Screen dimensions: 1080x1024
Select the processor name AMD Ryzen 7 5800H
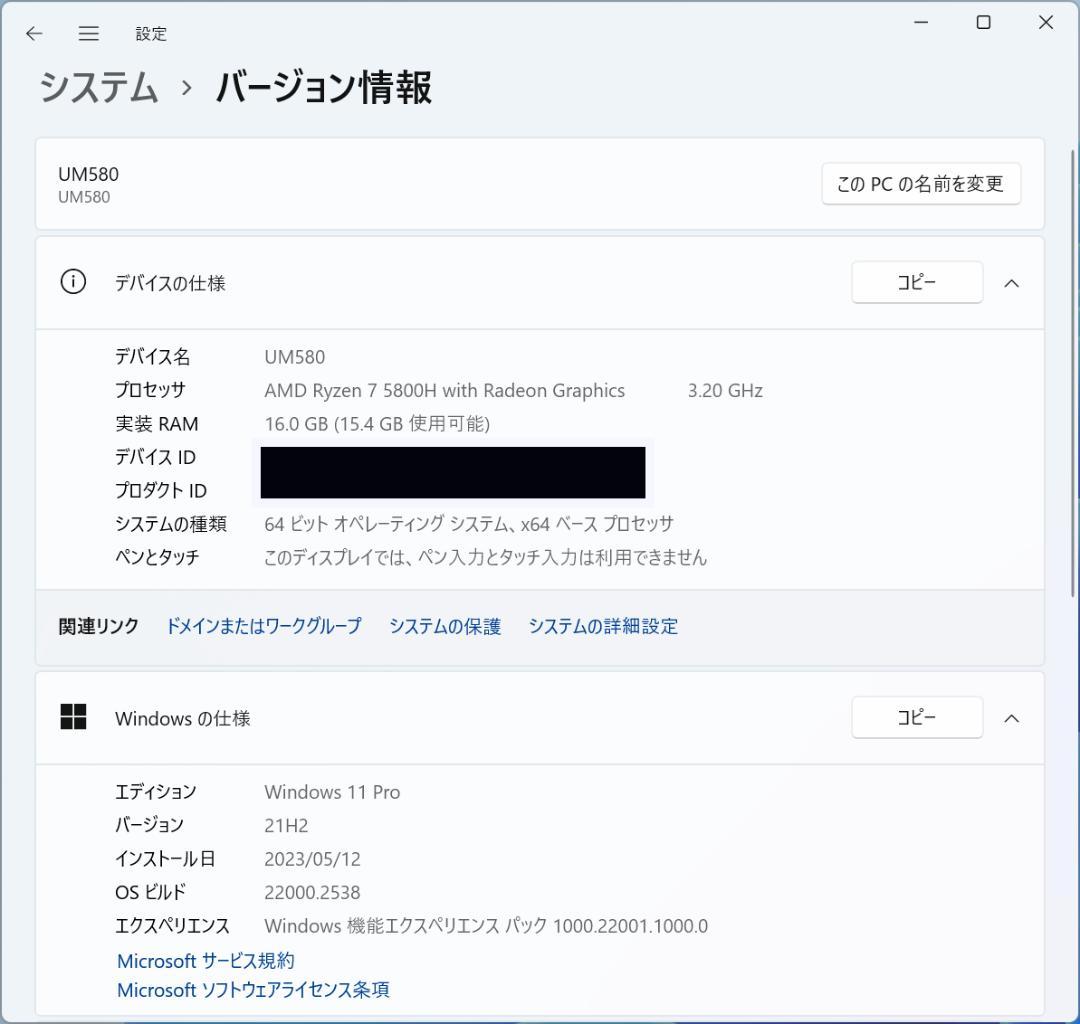(x=443, y=390)
